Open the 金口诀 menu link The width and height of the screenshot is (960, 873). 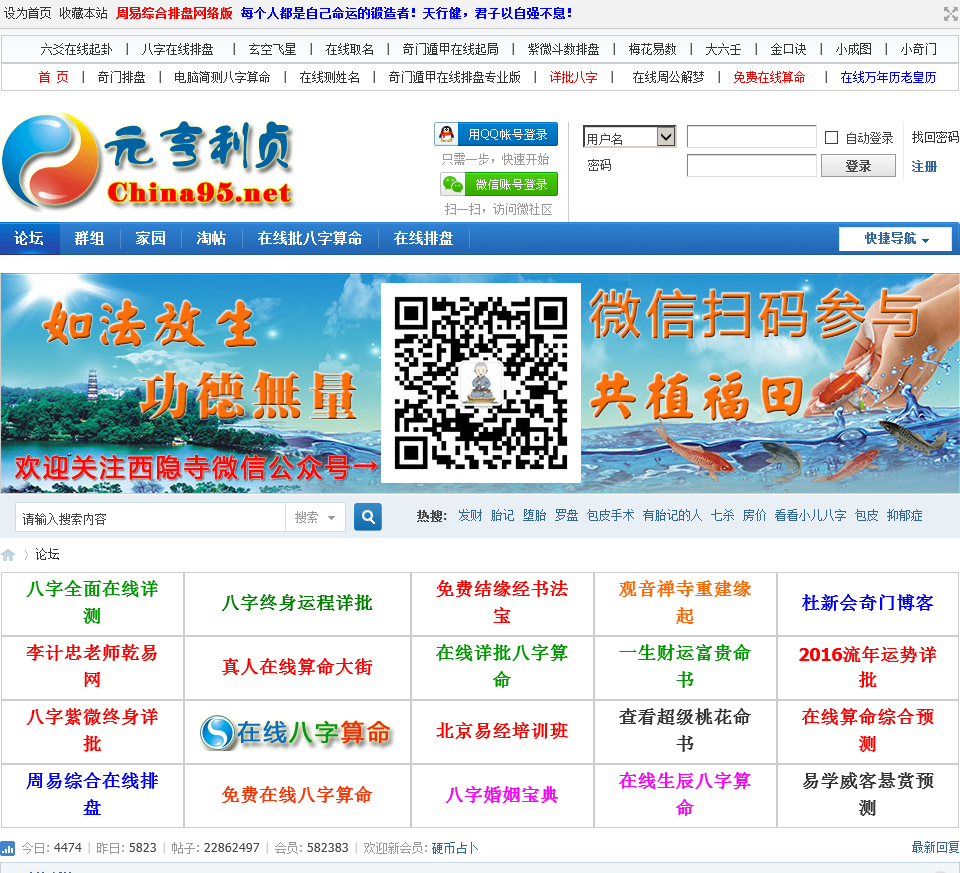click(789, 49)
